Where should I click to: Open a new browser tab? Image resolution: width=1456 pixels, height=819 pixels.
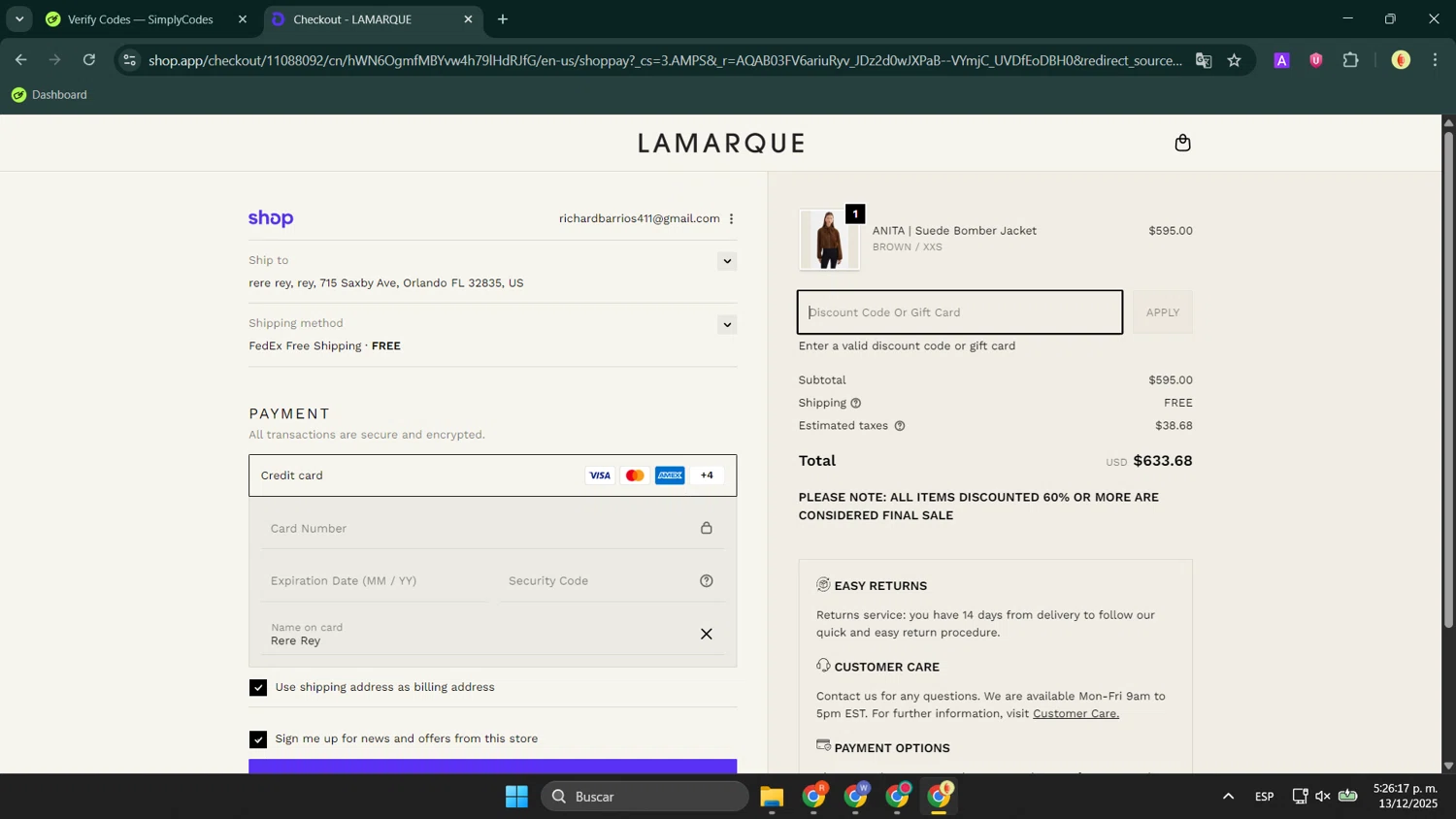(x=503, y=19)
